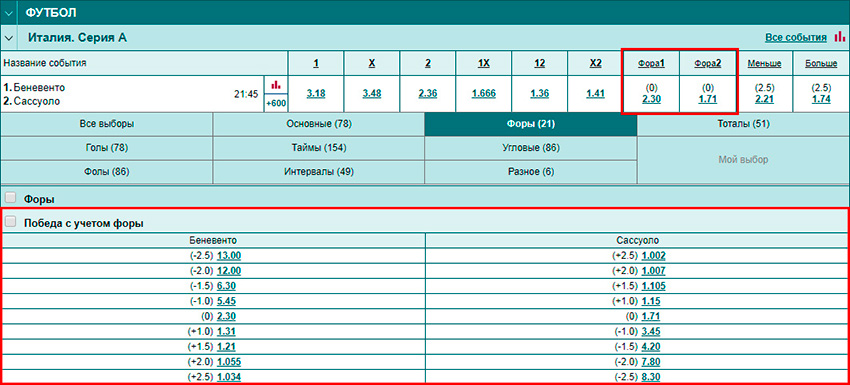Collapse the ФУТБОЛ section
The width and height of the screenshot is (850, 385).
point(8,12)
